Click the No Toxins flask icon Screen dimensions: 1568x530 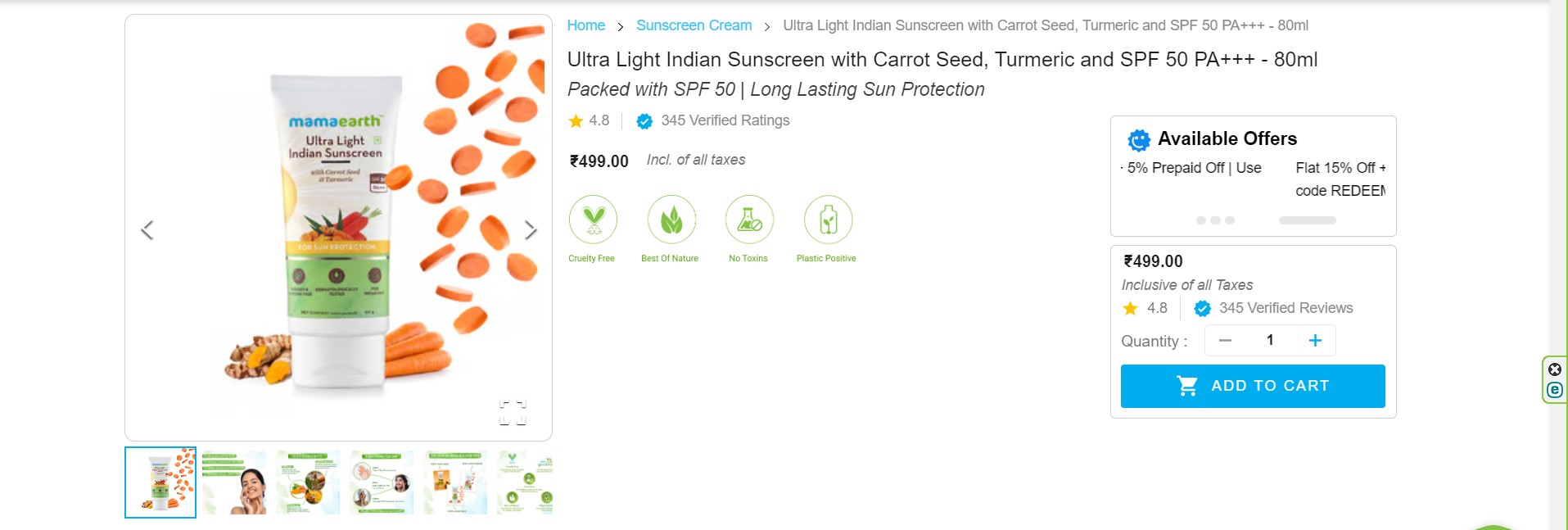749,219
